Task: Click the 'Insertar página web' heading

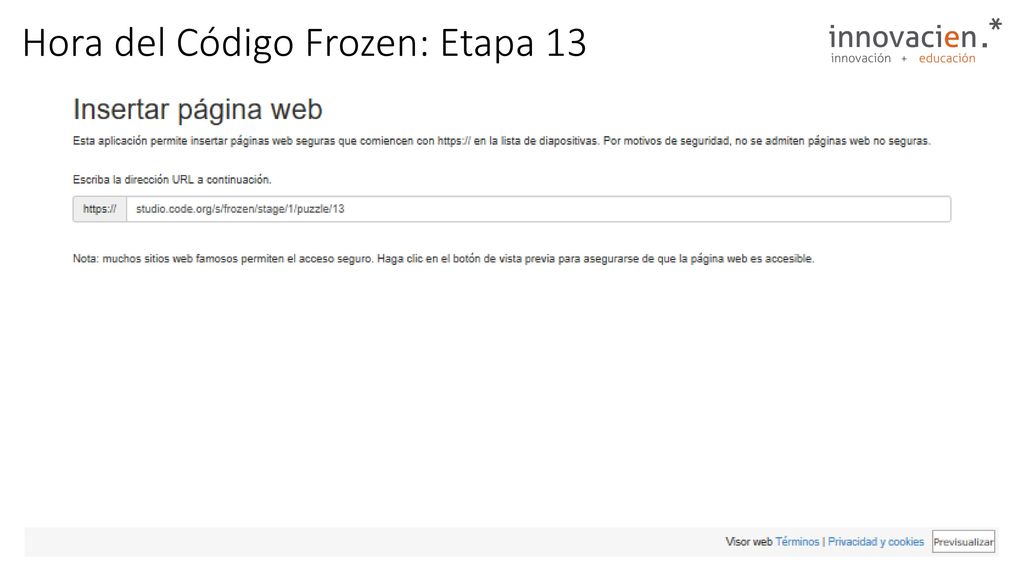Action: [197, 109]
